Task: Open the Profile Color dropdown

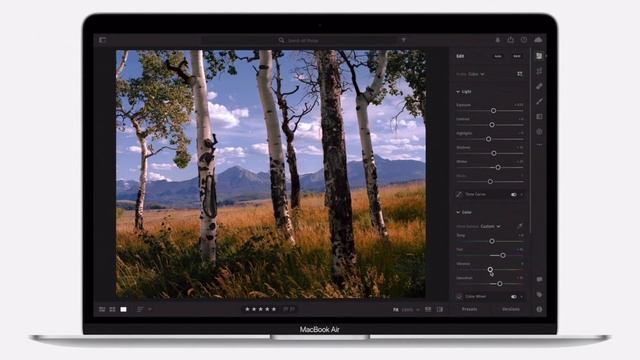Action: [476, 74]
